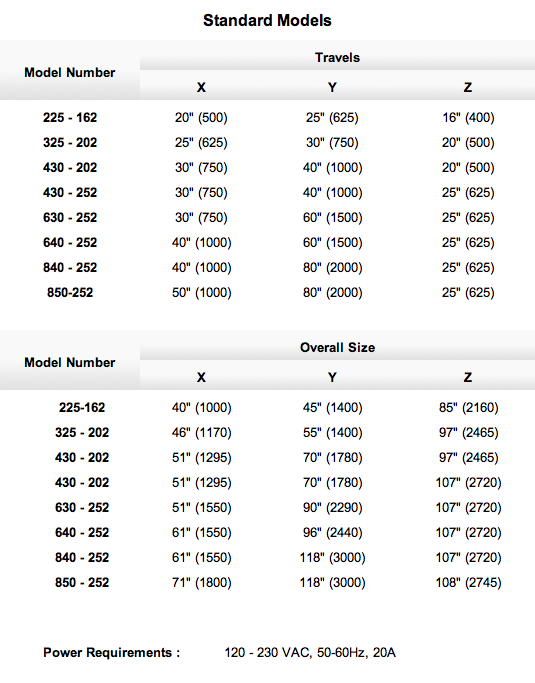Click the X header under Overall Size
This screenshot has width=535, height=683.
(x=201, y=377)
